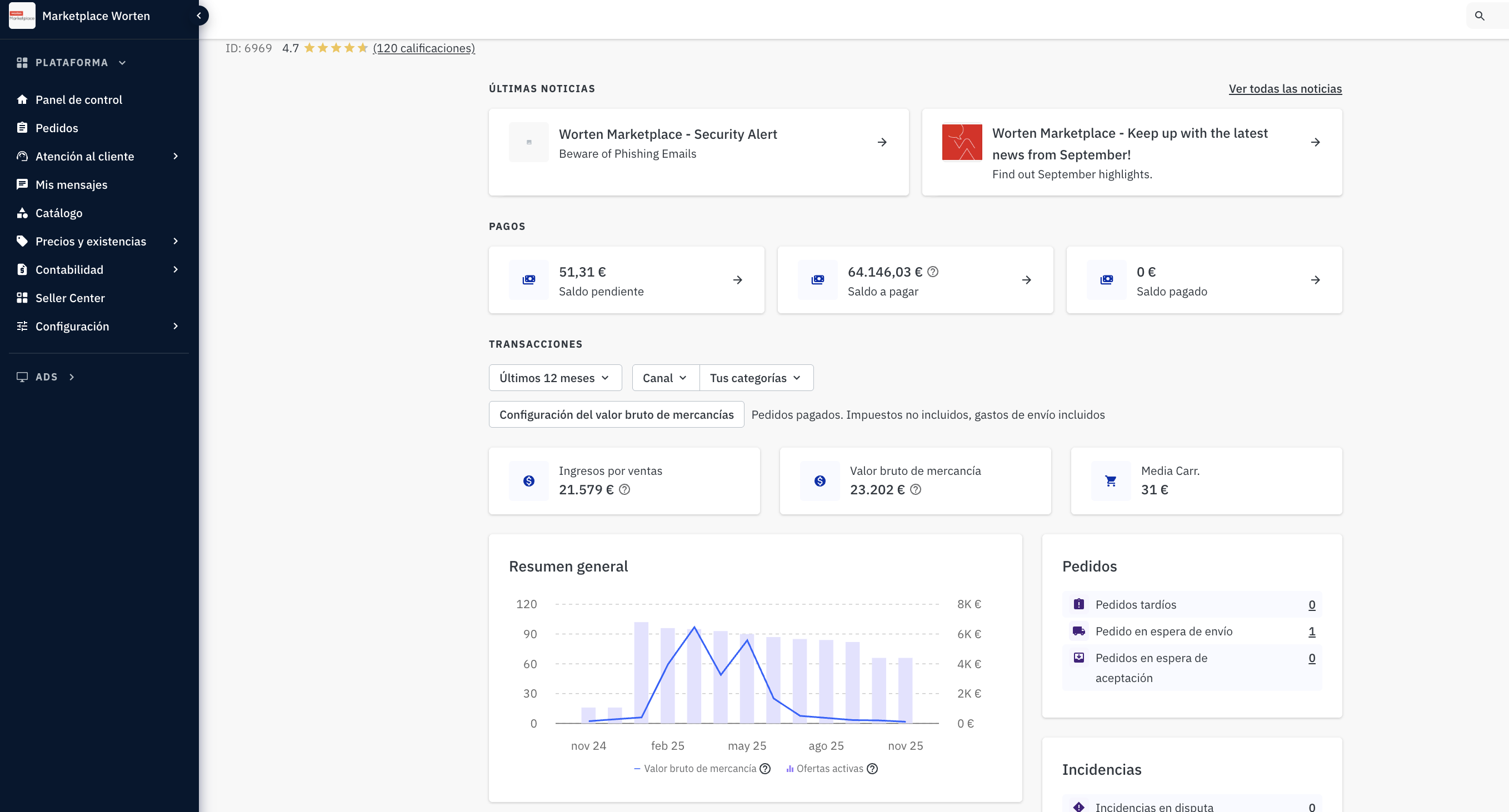Screen dimensions: 1509x812
Task: Click arrow on Saldo pendiente card
Action: (x=737, y=280)
